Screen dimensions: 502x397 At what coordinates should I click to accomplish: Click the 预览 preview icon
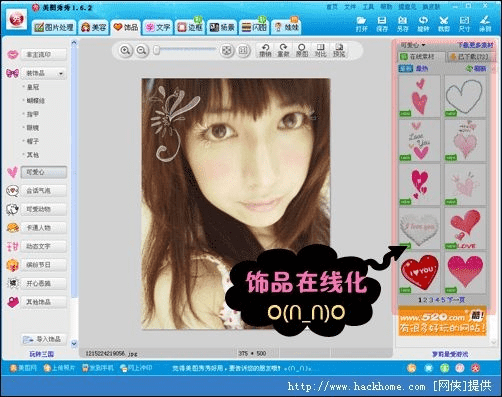coord(339,50)
